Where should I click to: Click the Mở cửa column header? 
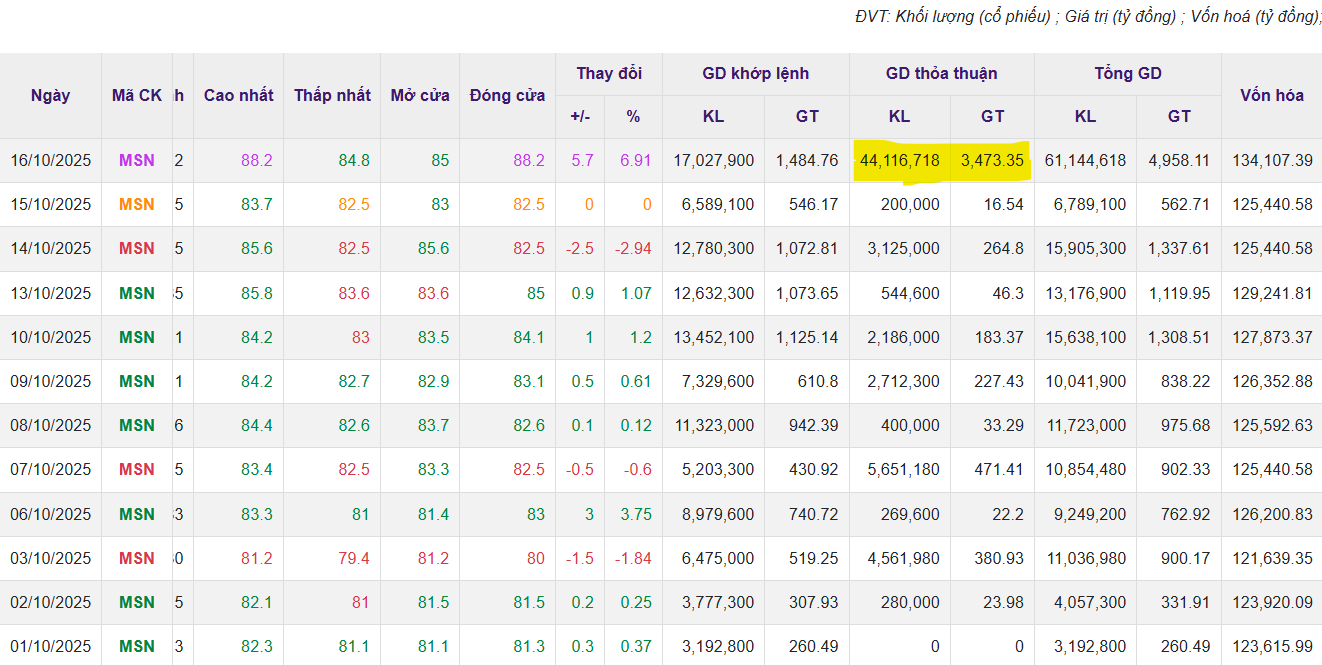click(419, 96)
